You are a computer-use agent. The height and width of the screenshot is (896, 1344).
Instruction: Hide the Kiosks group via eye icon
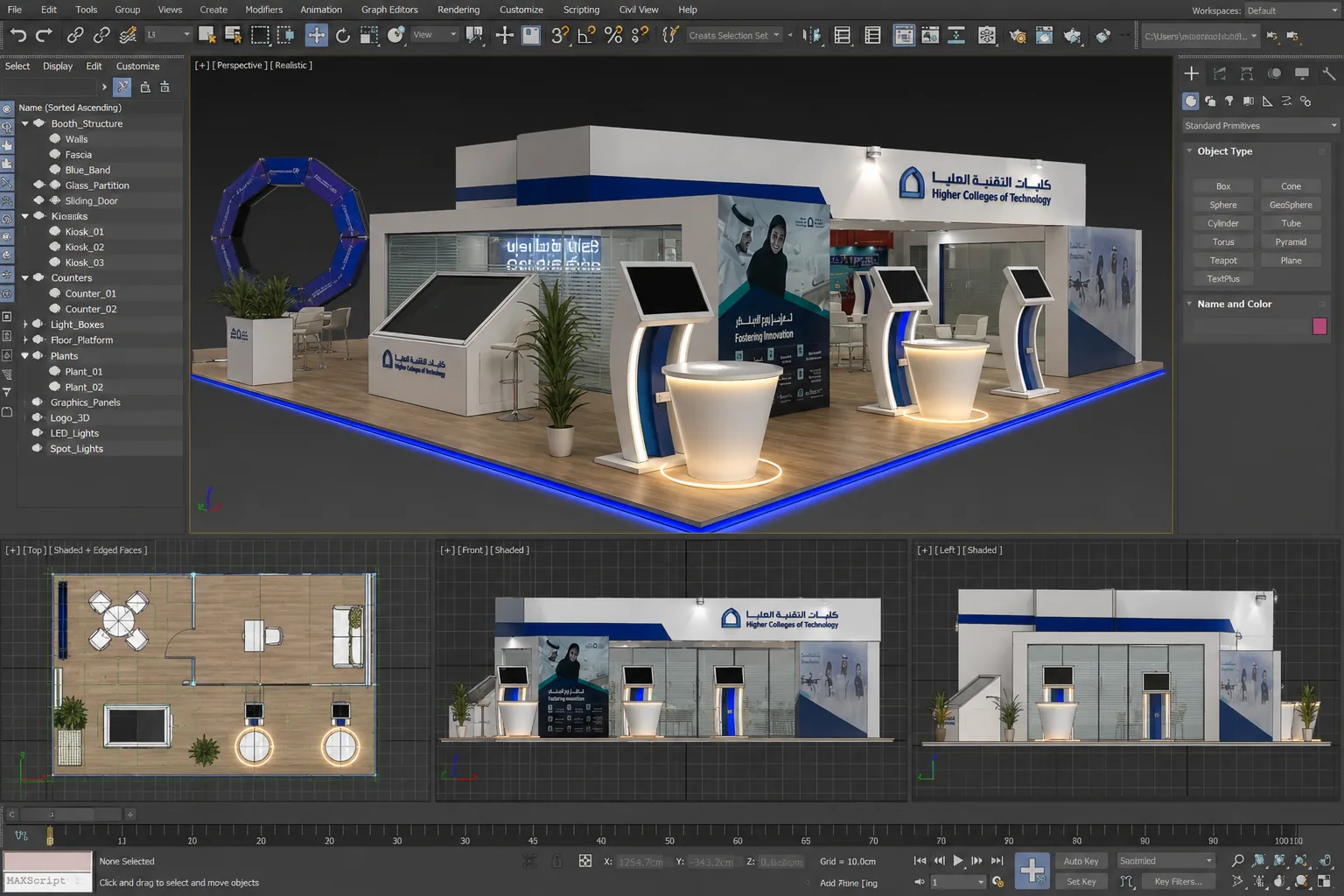click(x=39, y=216)
